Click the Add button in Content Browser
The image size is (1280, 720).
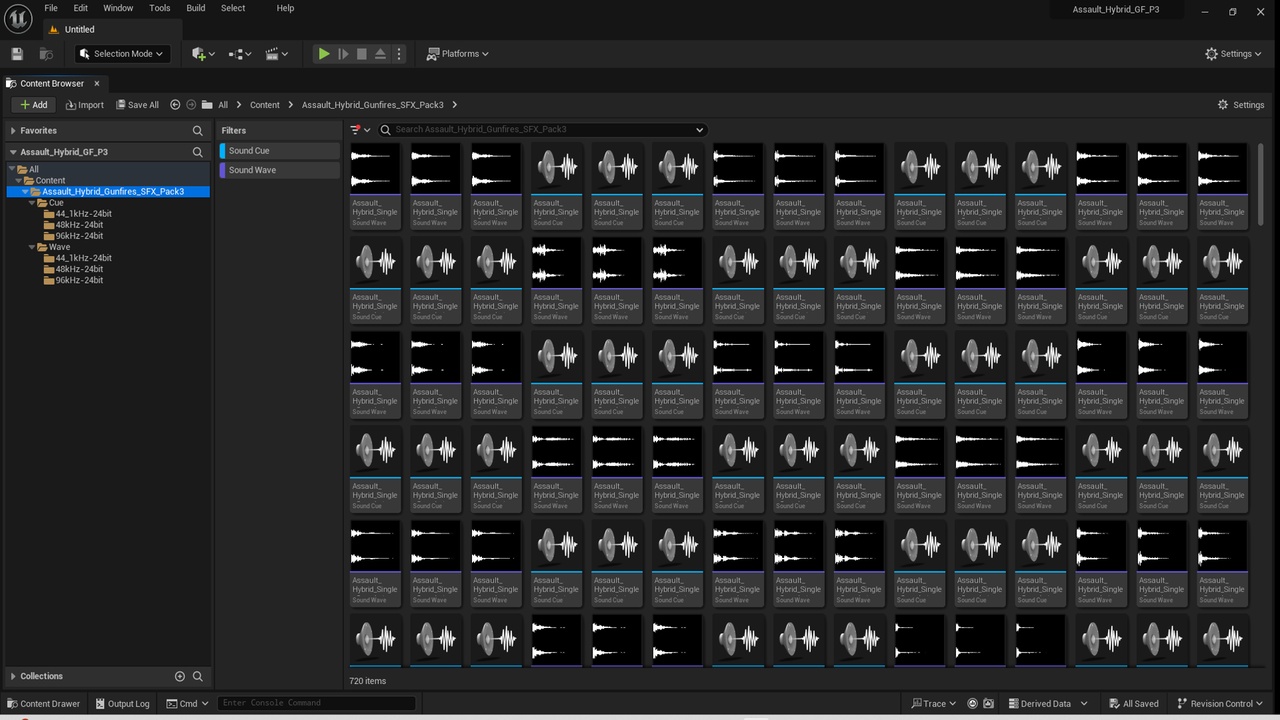[34, 105]
